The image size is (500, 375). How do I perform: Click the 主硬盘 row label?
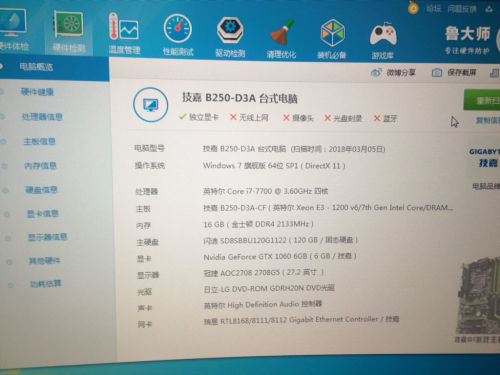[147, 242]
